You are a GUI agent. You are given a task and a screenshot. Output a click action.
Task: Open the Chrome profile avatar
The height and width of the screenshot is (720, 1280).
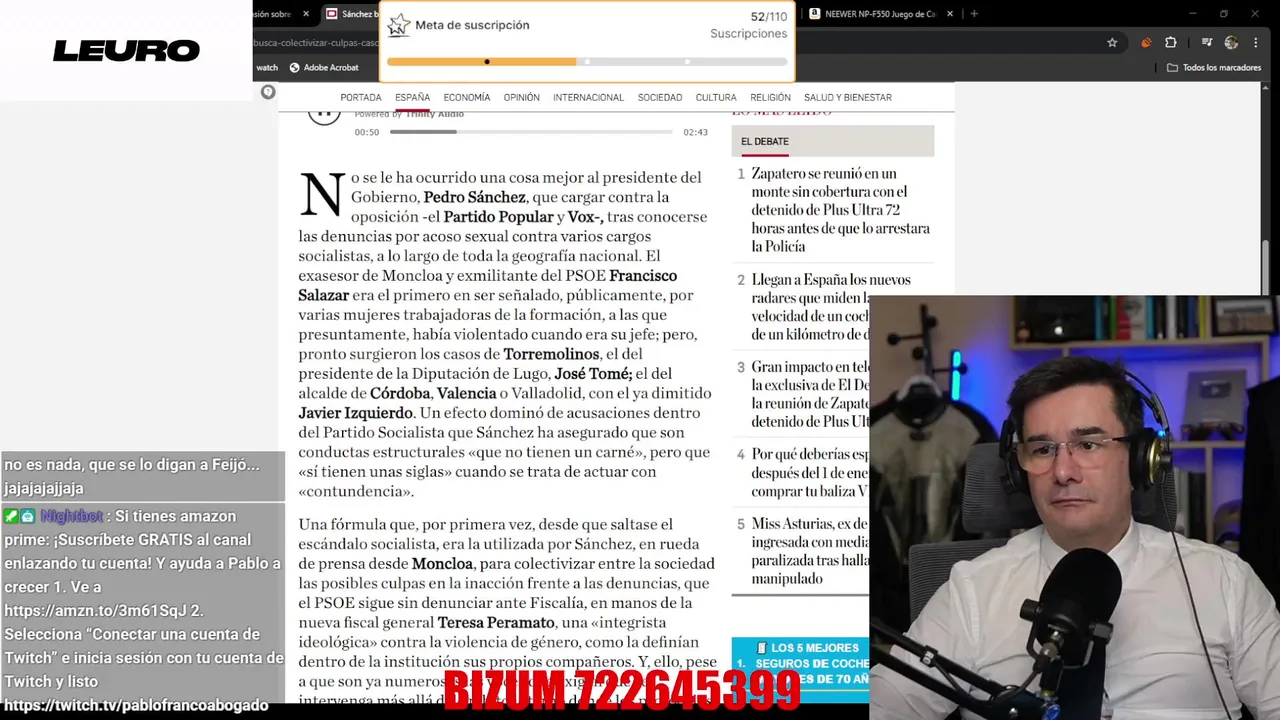[x=1231, y=43]
